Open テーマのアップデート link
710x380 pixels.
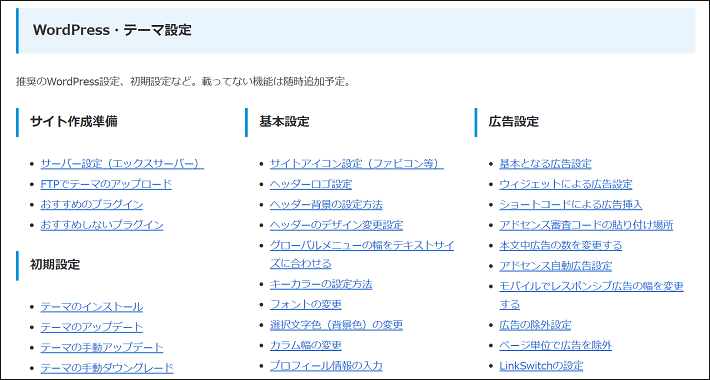click(91, 327)
